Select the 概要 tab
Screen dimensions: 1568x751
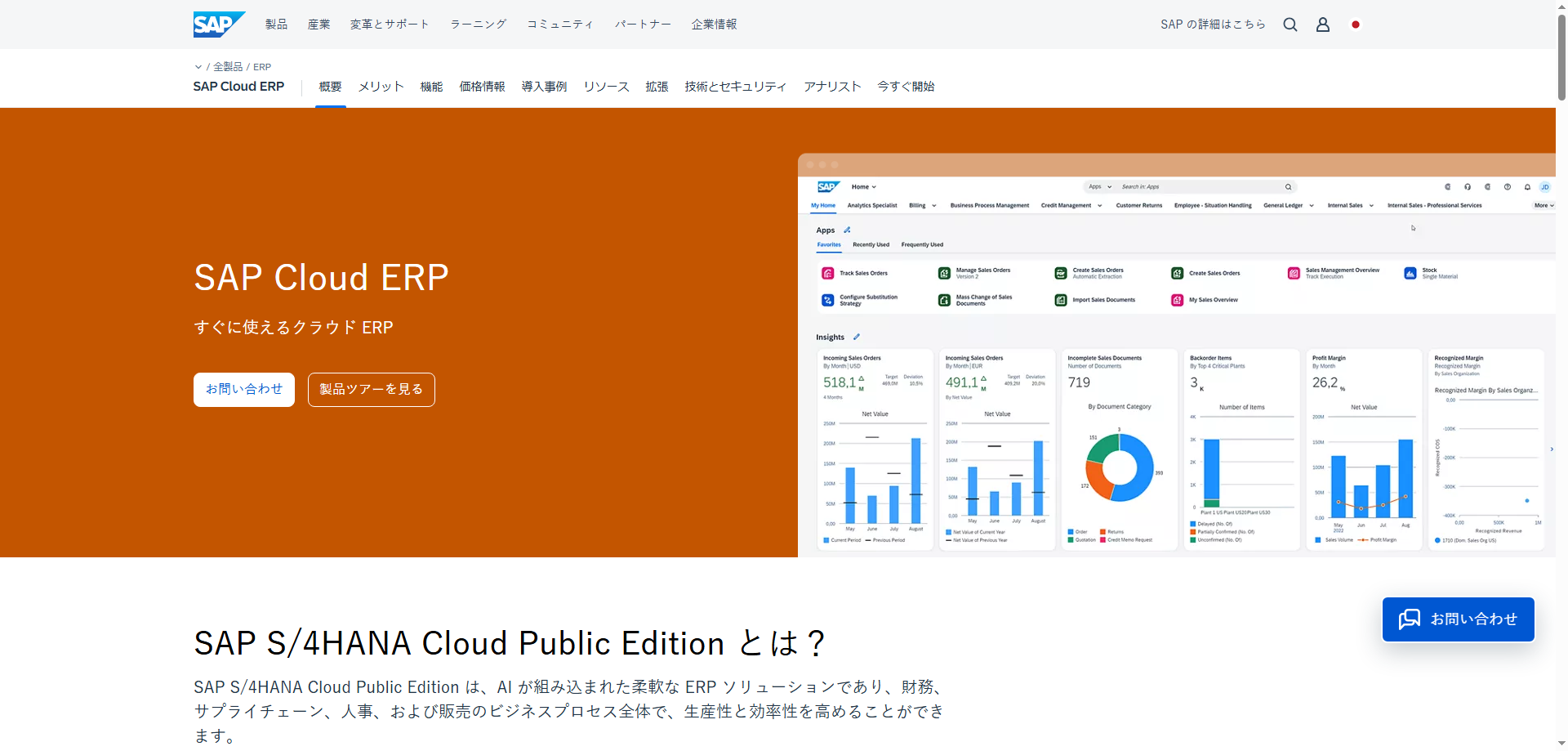click(x=330, y=87)
